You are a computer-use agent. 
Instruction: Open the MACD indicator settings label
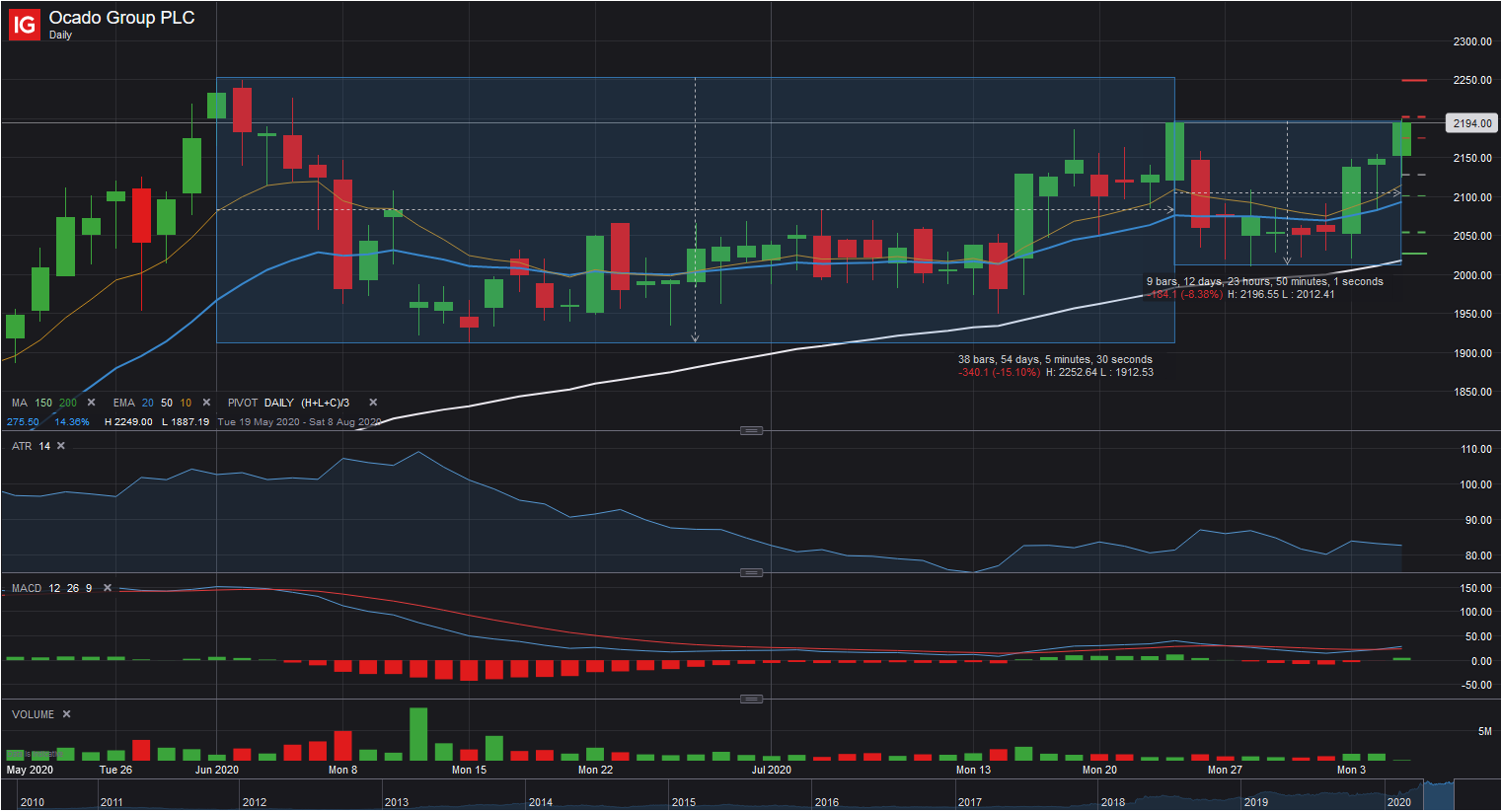[x=27, y=588]
